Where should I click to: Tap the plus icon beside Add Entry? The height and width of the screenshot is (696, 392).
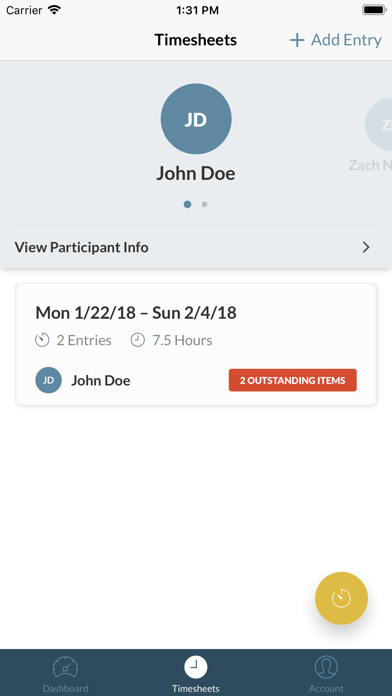pyautogui.click(x=297, y=40)
